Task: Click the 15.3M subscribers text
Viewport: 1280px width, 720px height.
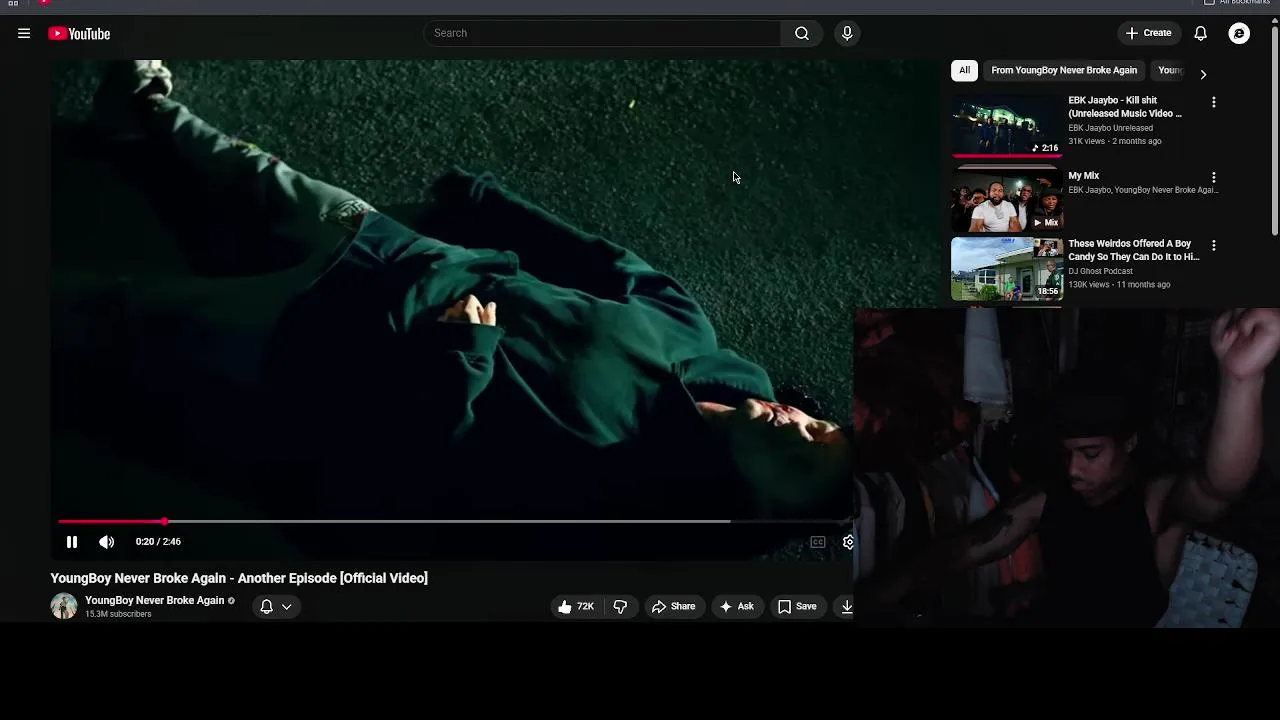Action: [x=118, y=614]
